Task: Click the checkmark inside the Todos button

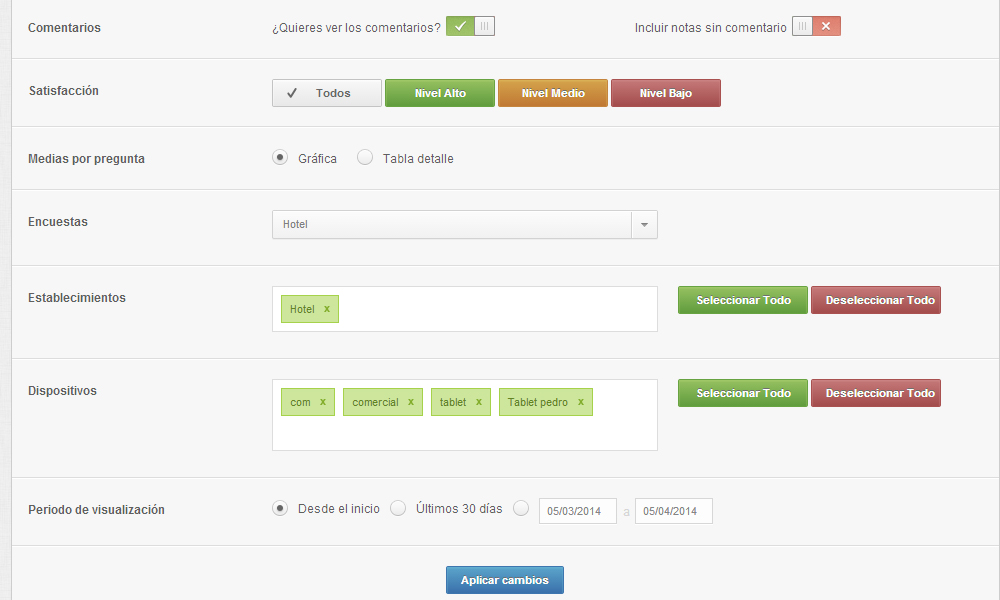Action: point(293,92)
